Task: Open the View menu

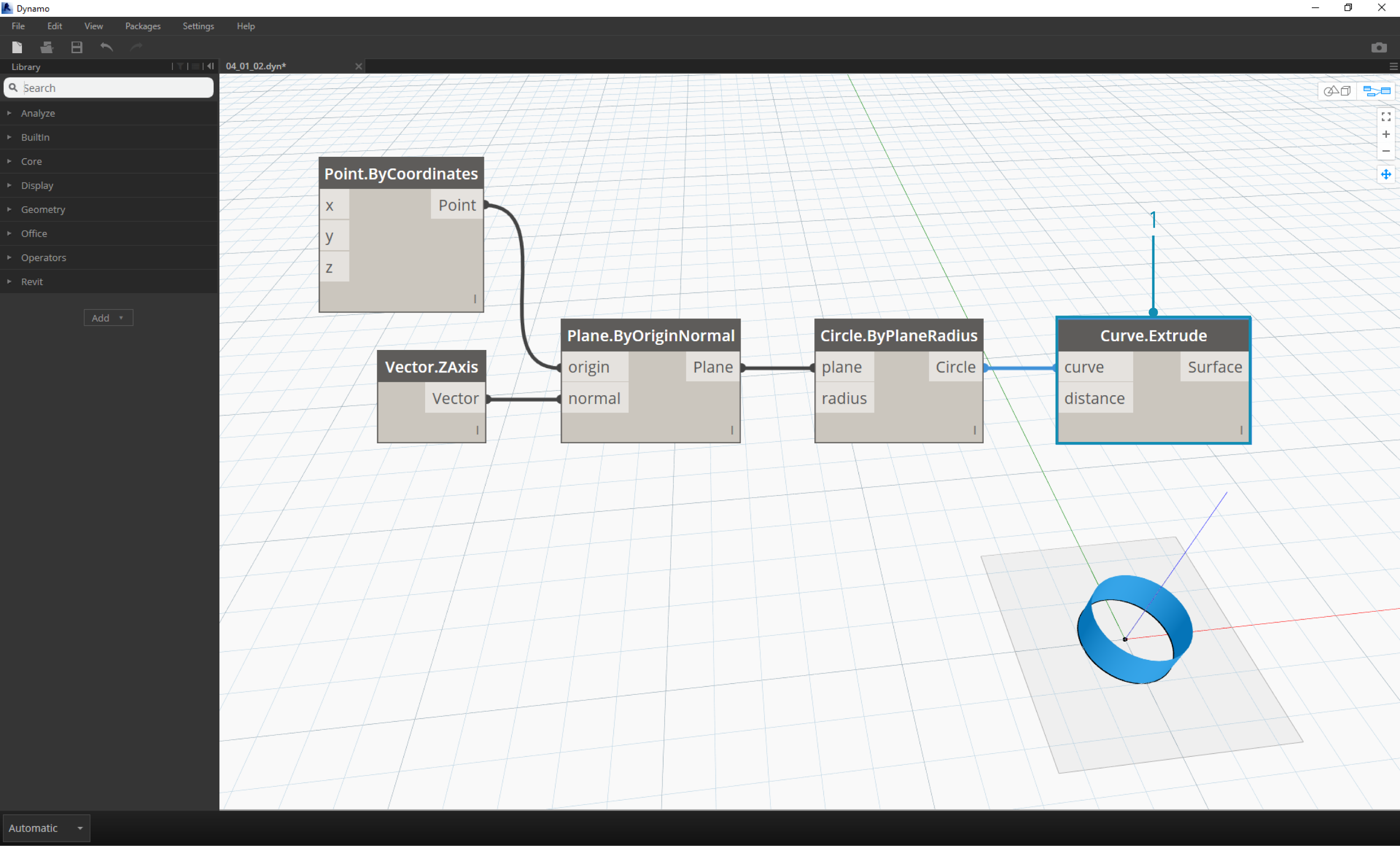Action: click(94, 26)
